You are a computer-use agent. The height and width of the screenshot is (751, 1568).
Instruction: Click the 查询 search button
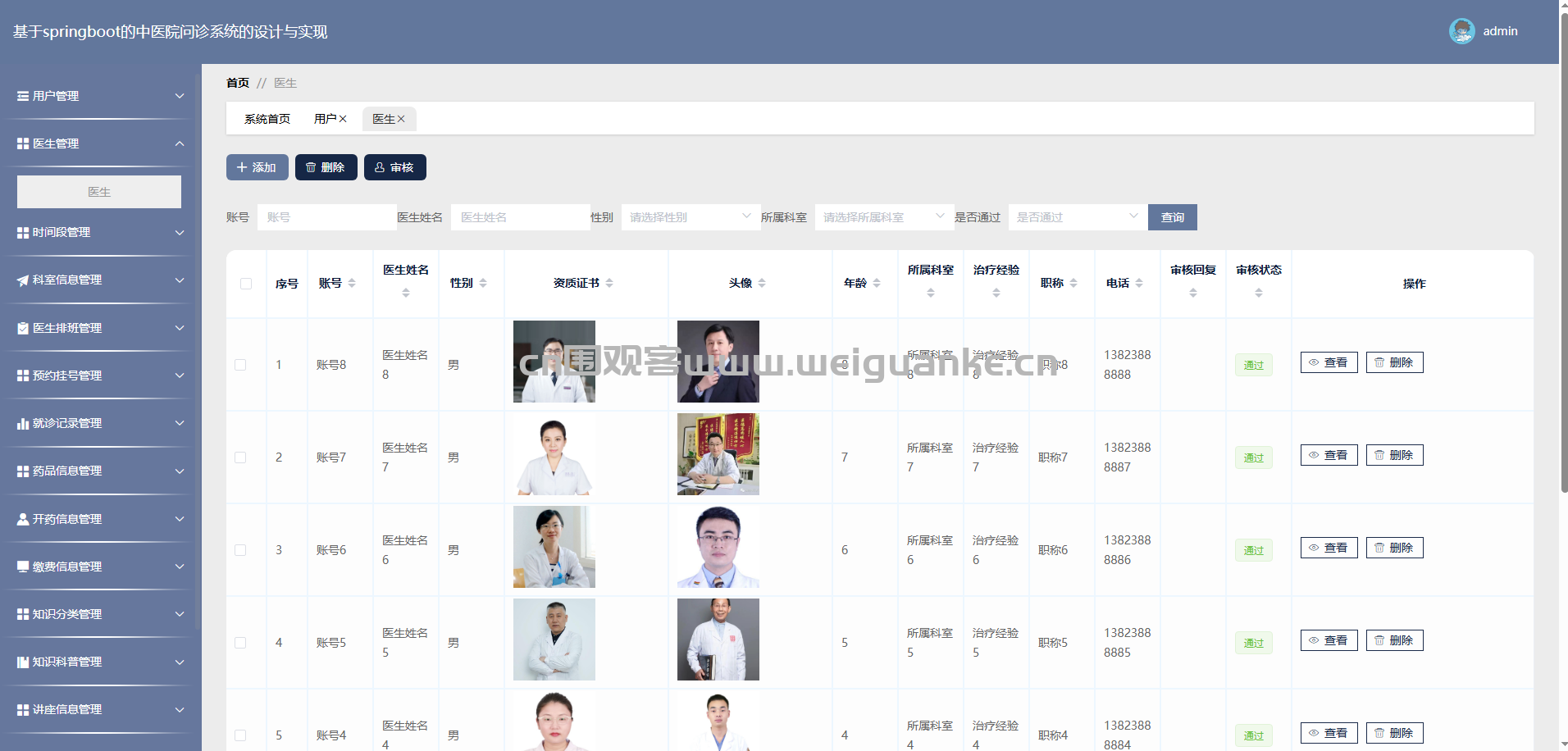(x=1172, y=217)
